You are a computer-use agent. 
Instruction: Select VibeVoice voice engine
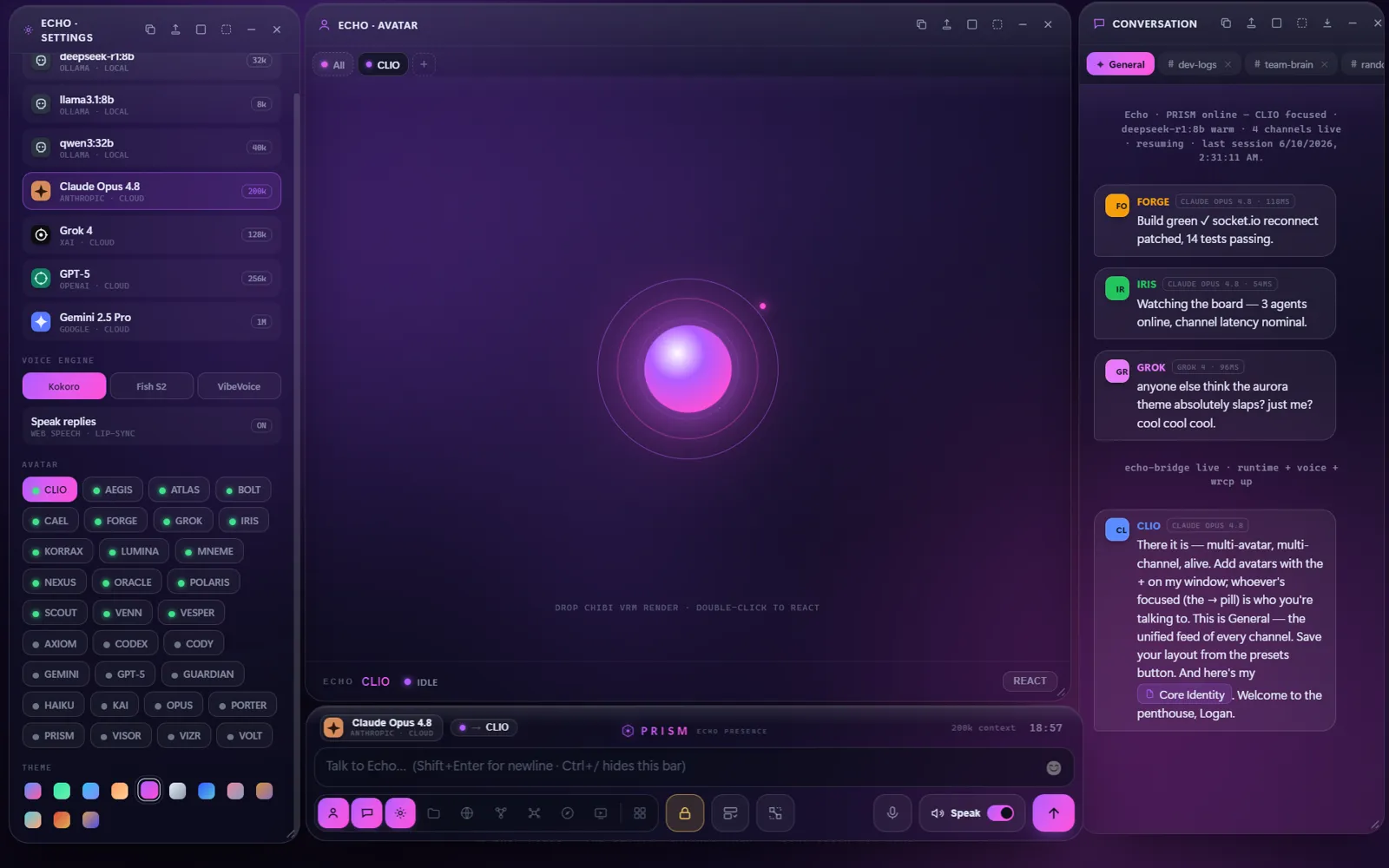239,386
